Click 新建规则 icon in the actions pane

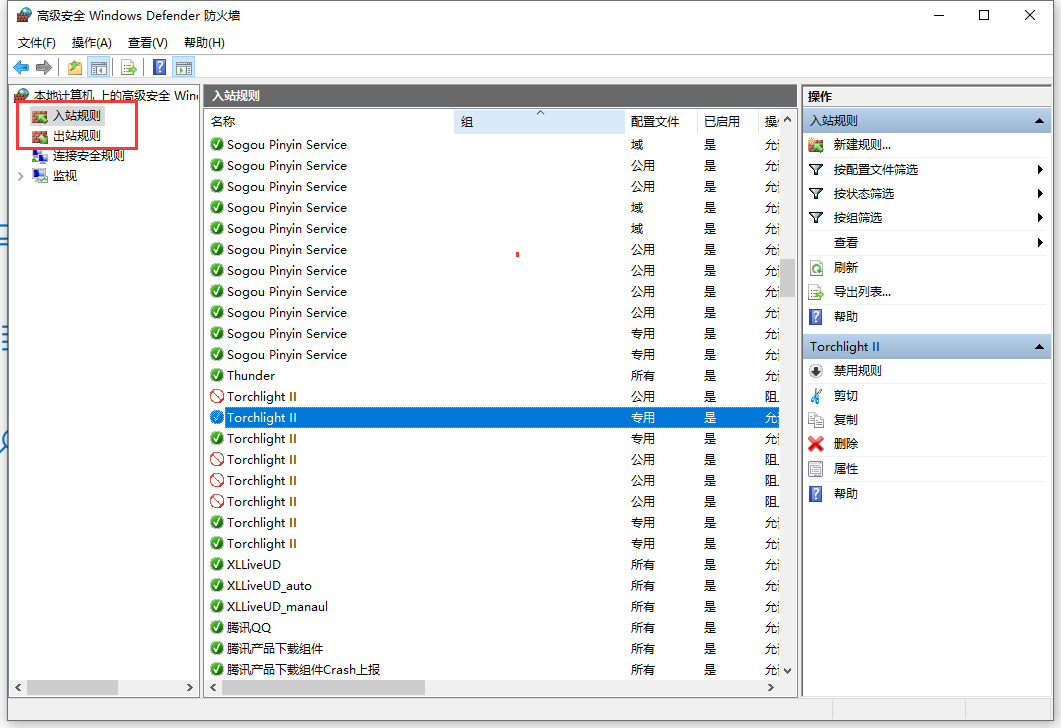(x=816, y=145)
